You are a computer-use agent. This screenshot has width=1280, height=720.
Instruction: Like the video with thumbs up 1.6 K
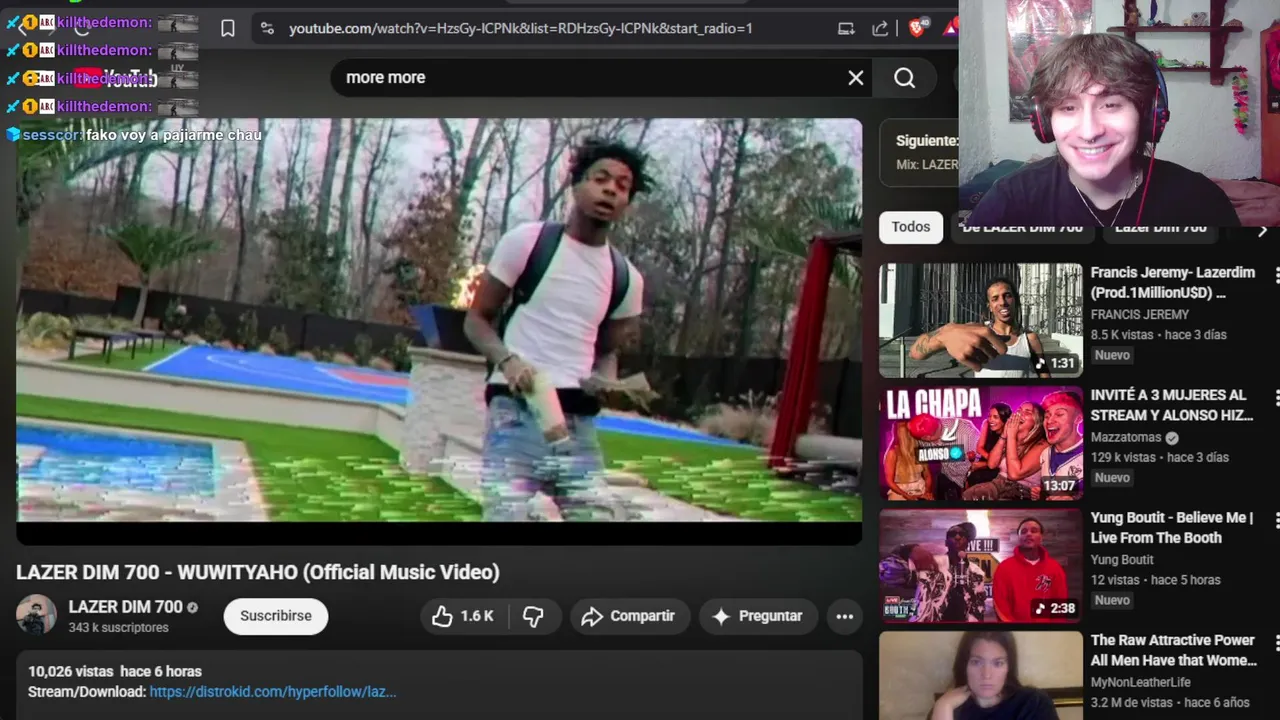tap(463, 616)
